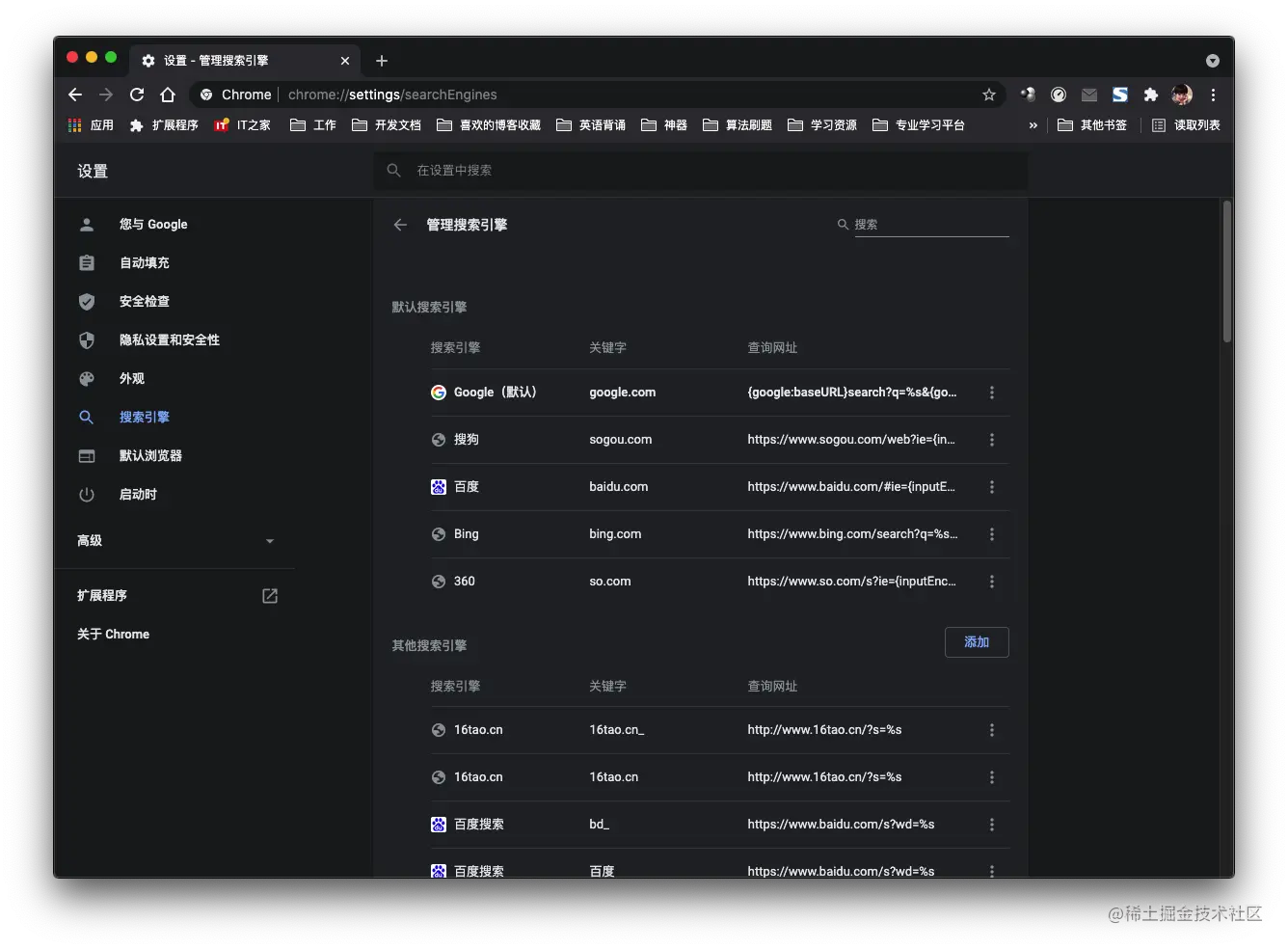The image size is (1288, 949).
Task: Open the 应用 apps shortcut
Action: pyautogui.click(x=91, y=125)
